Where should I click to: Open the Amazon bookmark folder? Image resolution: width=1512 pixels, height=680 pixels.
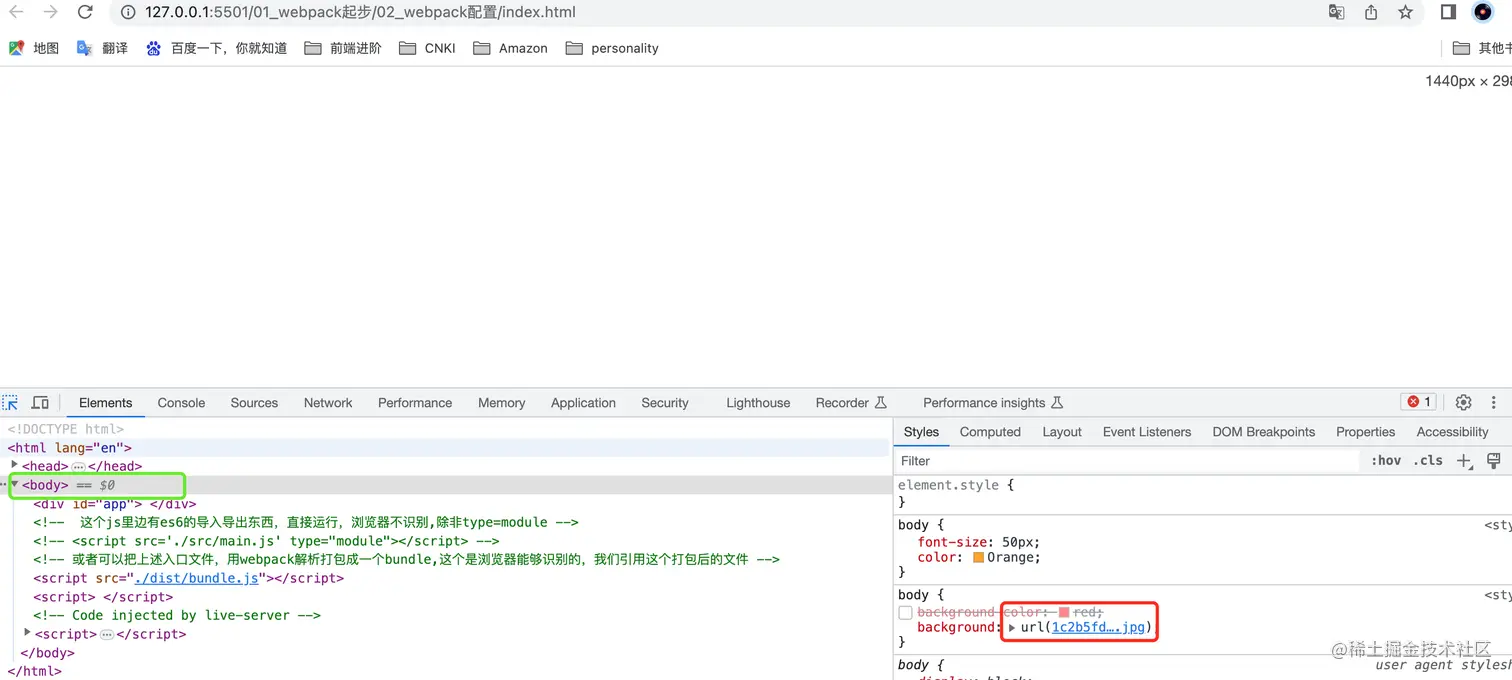coord(510,48)
